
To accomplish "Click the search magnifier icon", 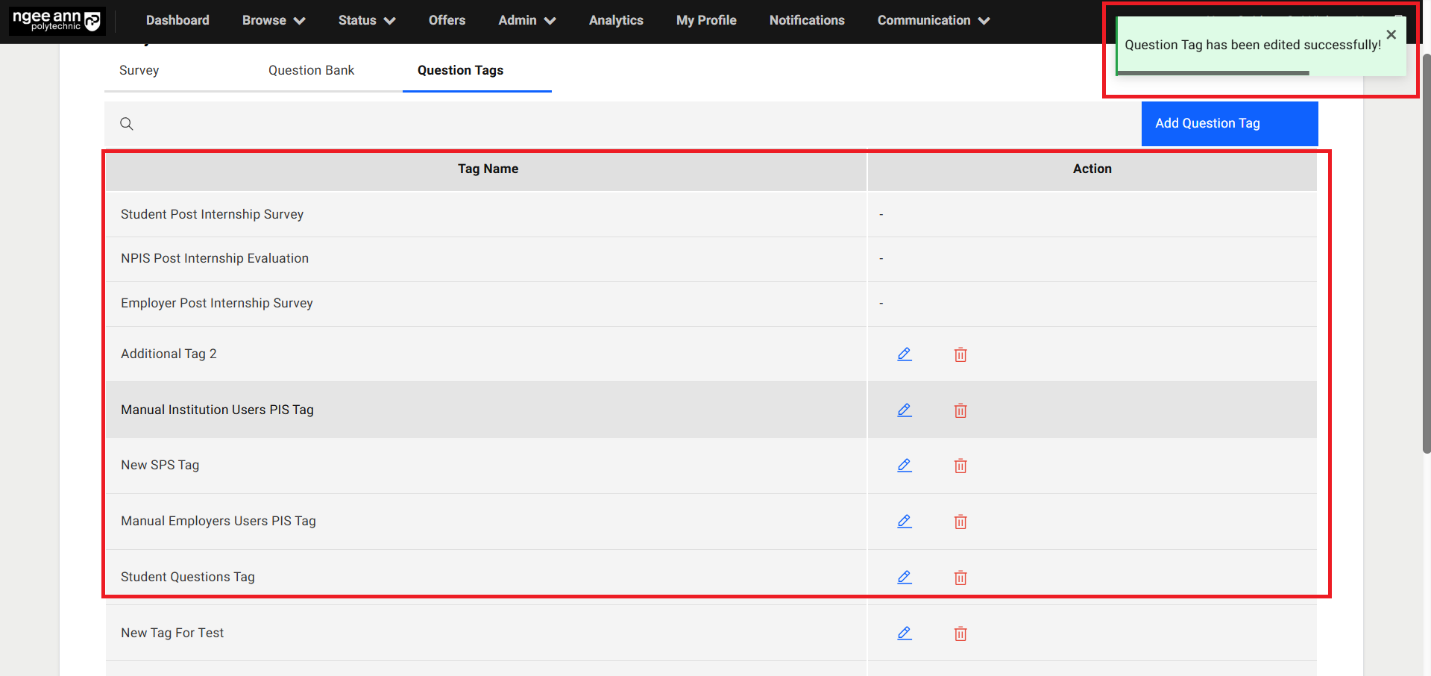I will click(x=127, y=124).
